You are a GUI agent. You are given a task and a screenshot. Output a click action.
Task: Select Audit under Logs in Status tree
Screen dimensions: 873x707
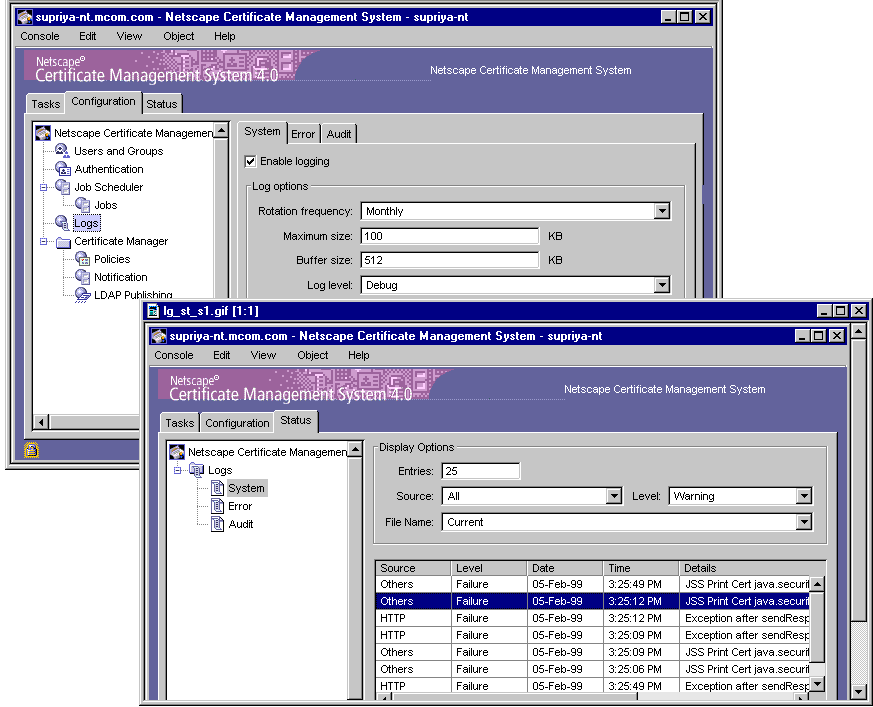[x=241, y=524]
